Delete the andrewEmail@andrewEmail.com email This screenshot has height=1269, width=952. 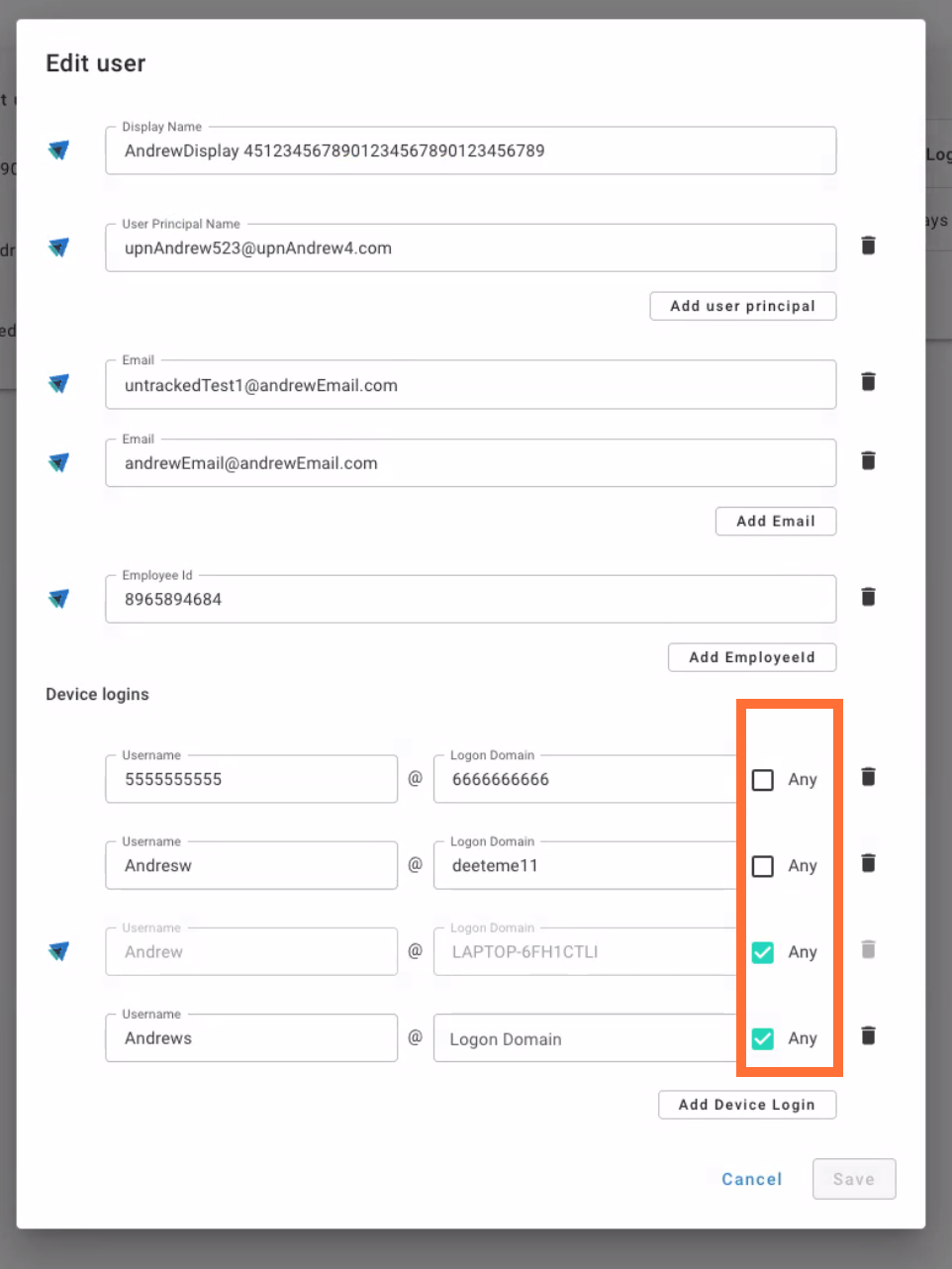[868, 460]
